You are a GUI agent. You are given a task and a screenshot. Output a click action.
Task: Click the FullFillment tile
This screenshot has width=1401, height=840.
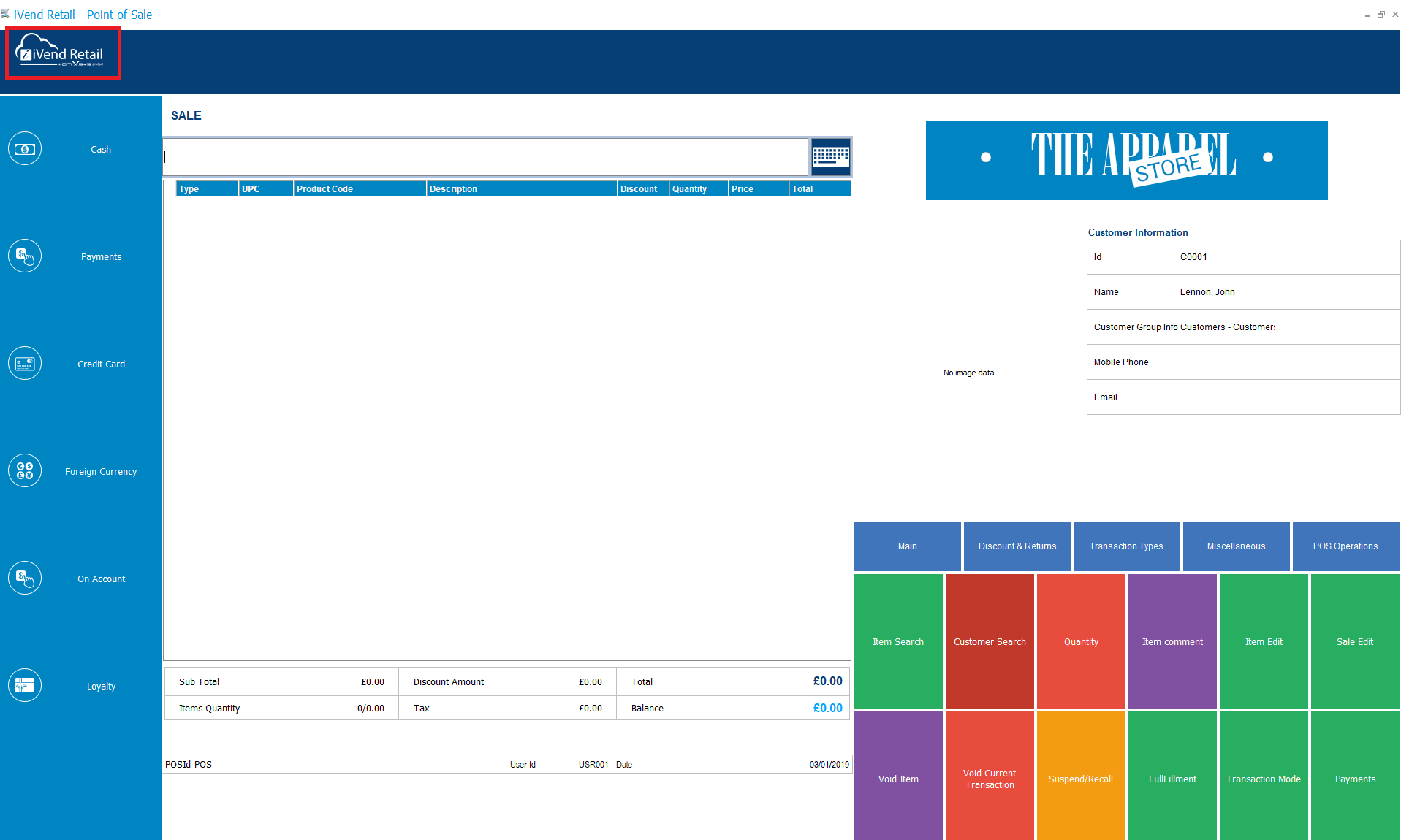coord(1172,776)
